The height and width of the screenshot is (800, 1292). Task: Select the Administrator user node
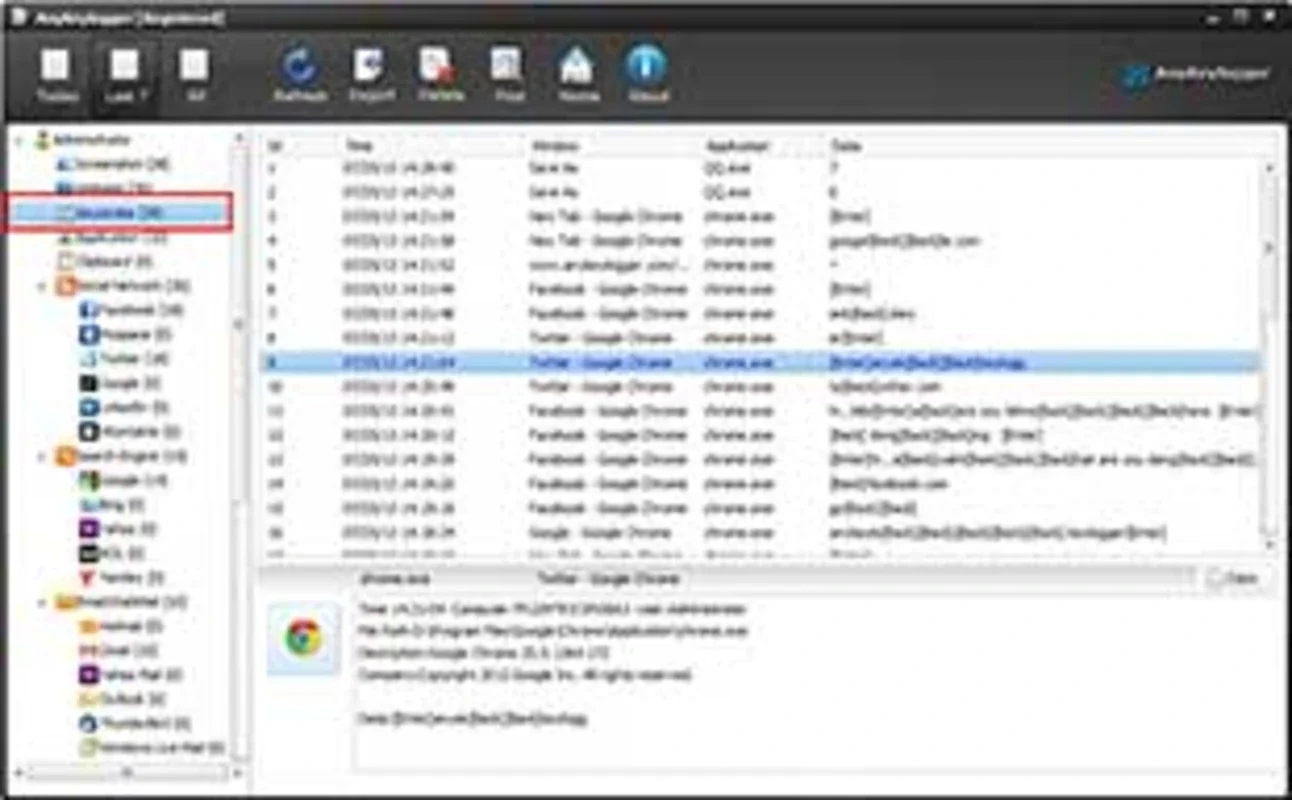click(x=82, y=141)
